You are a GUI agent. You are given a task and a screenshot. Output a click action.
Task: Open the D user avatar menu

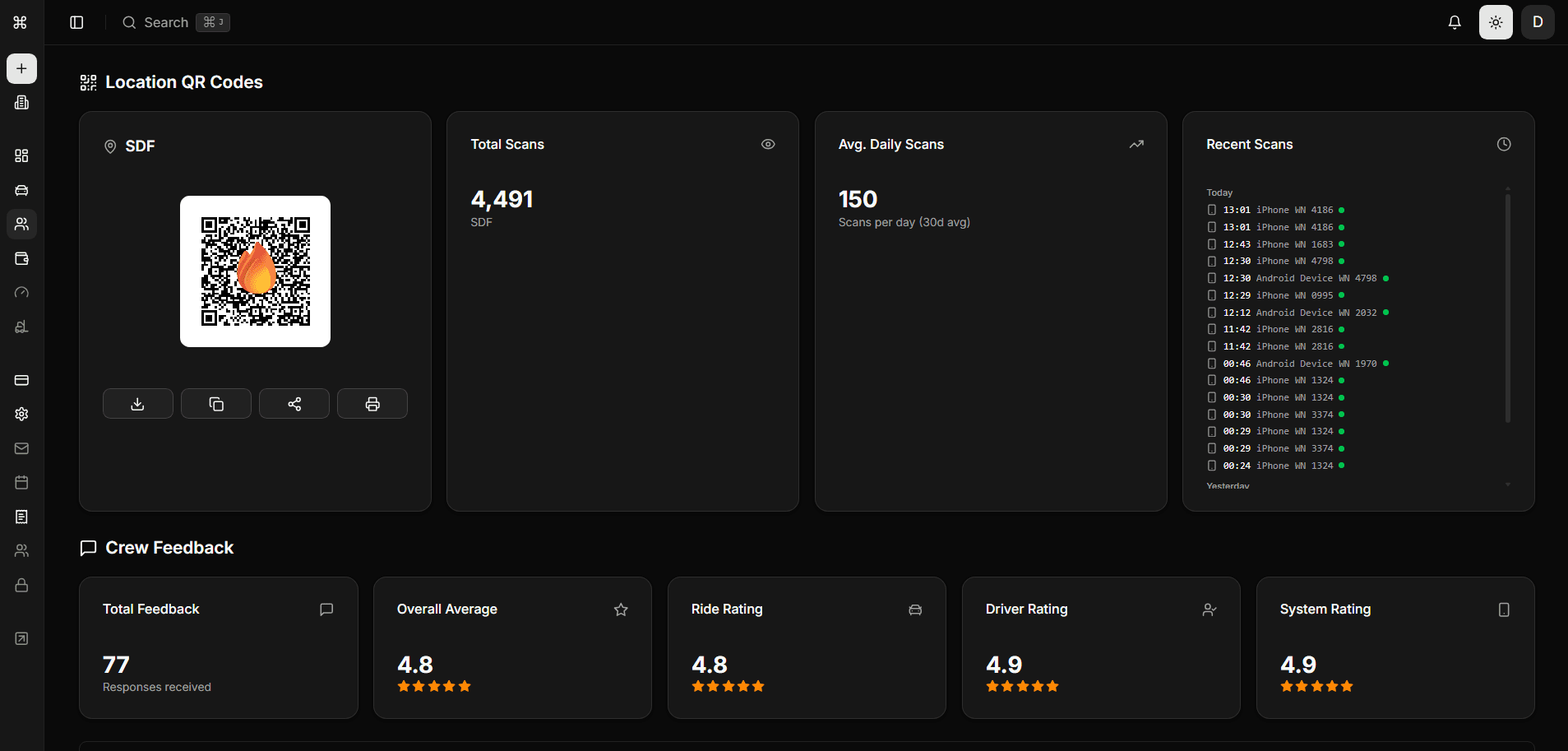point(1538,22)
